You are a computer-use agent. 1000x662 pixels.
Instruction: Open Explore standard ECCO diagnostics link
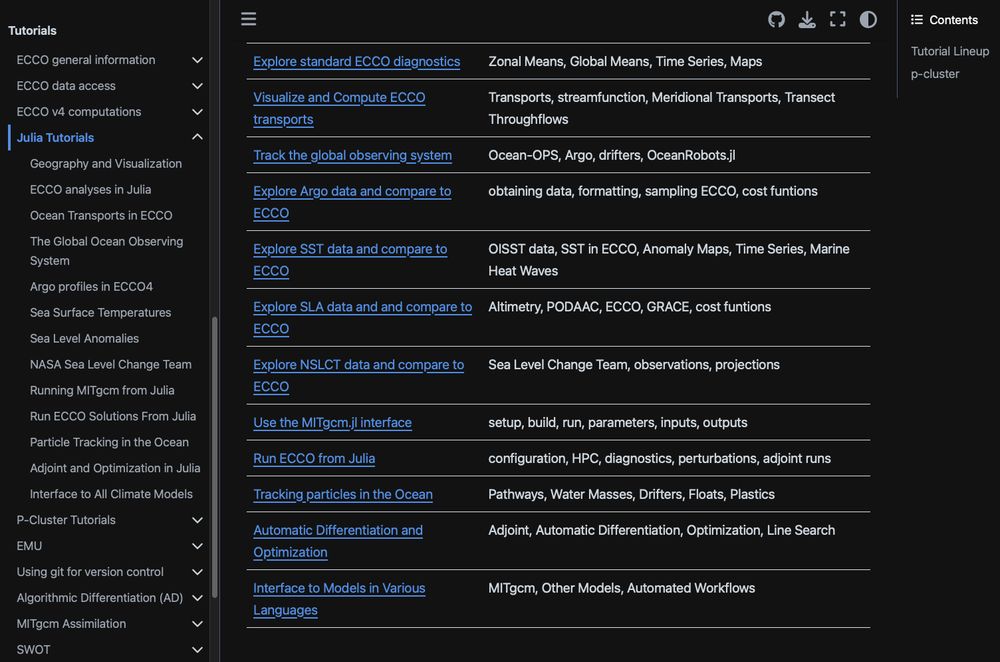356,61
